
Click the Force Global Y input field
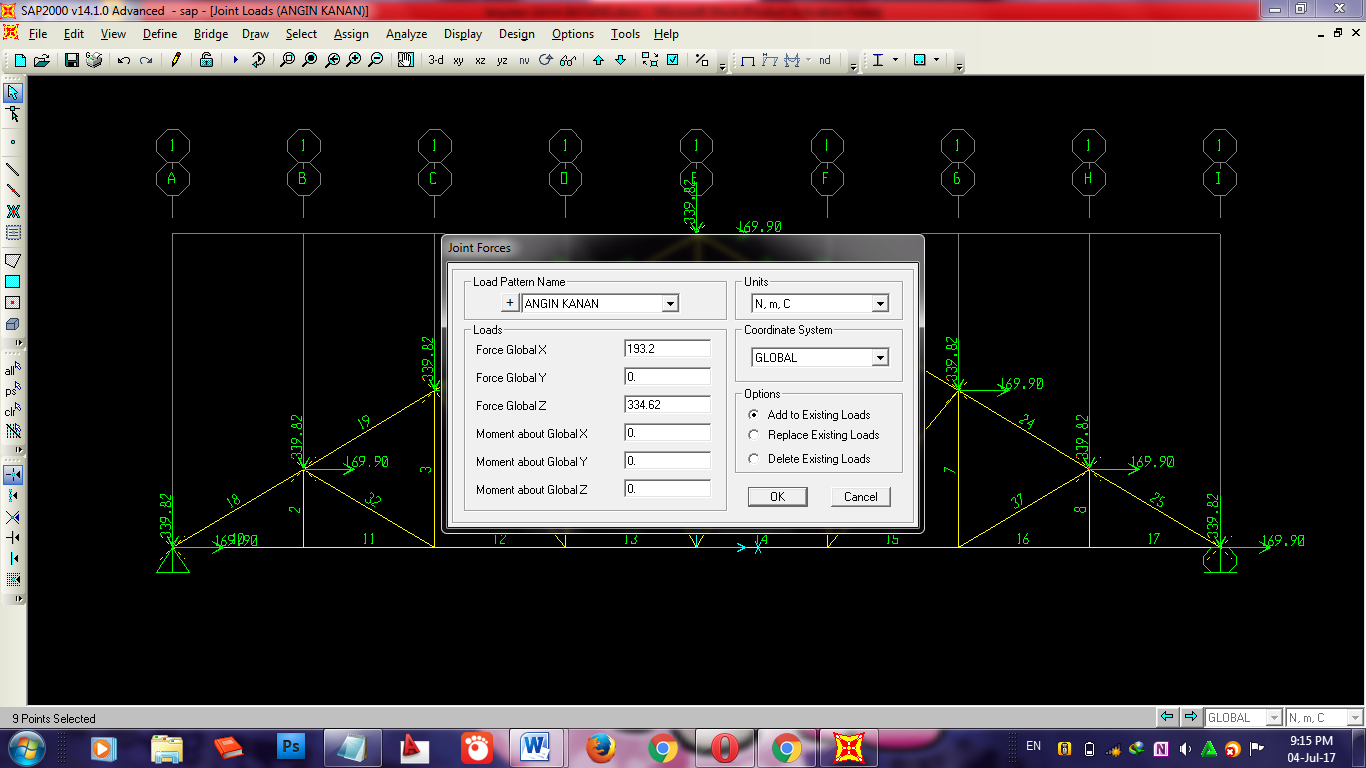tap(667, 377)
